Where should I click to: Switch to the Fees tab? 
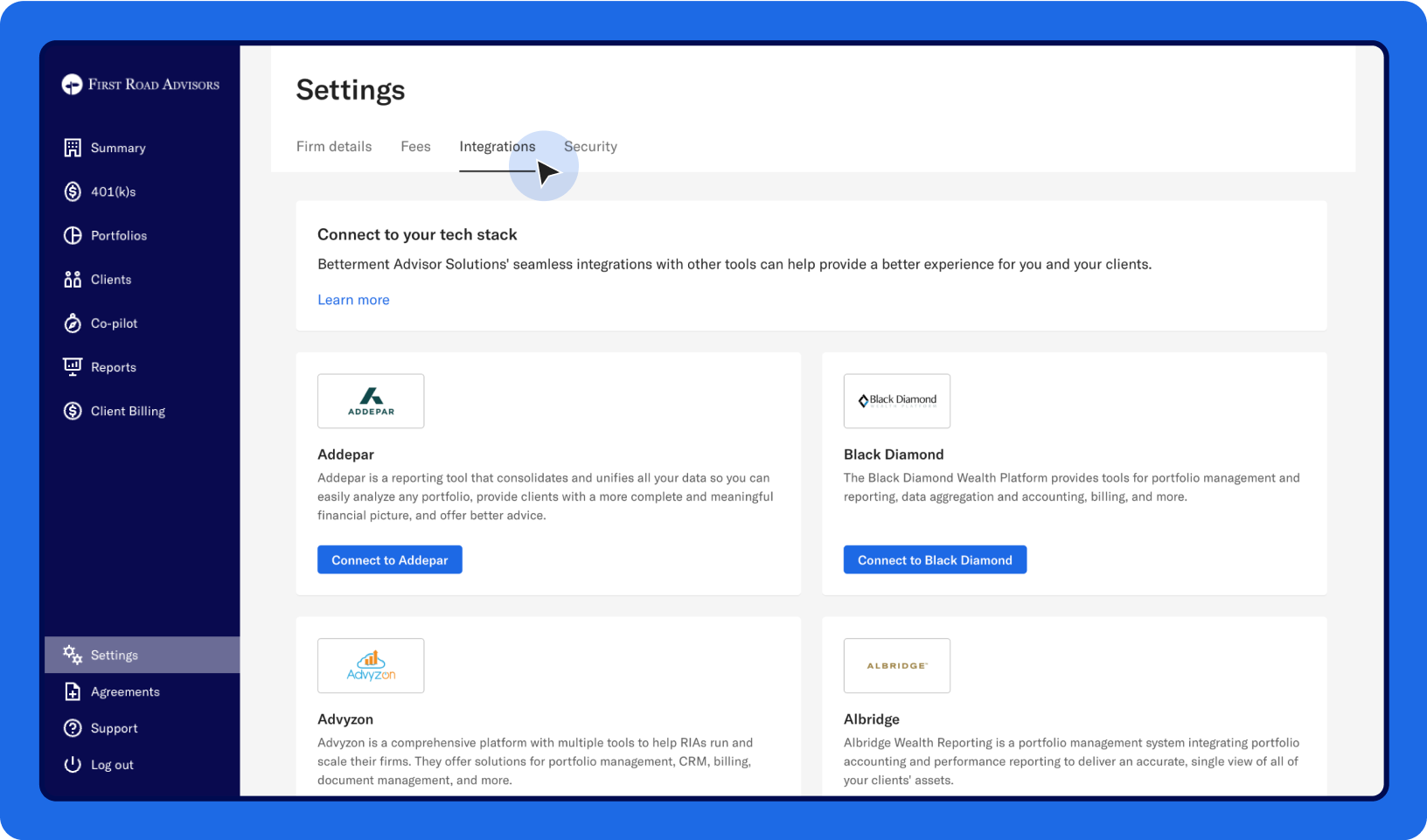pyautogui.click(x=415, y=146)
